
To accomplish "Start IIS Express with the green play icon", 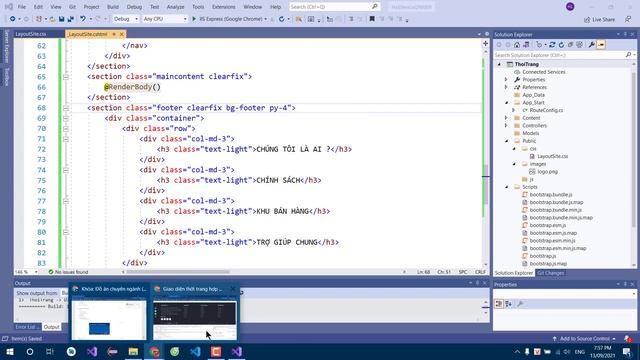I will pyautogui.click(x=194, y=19).
